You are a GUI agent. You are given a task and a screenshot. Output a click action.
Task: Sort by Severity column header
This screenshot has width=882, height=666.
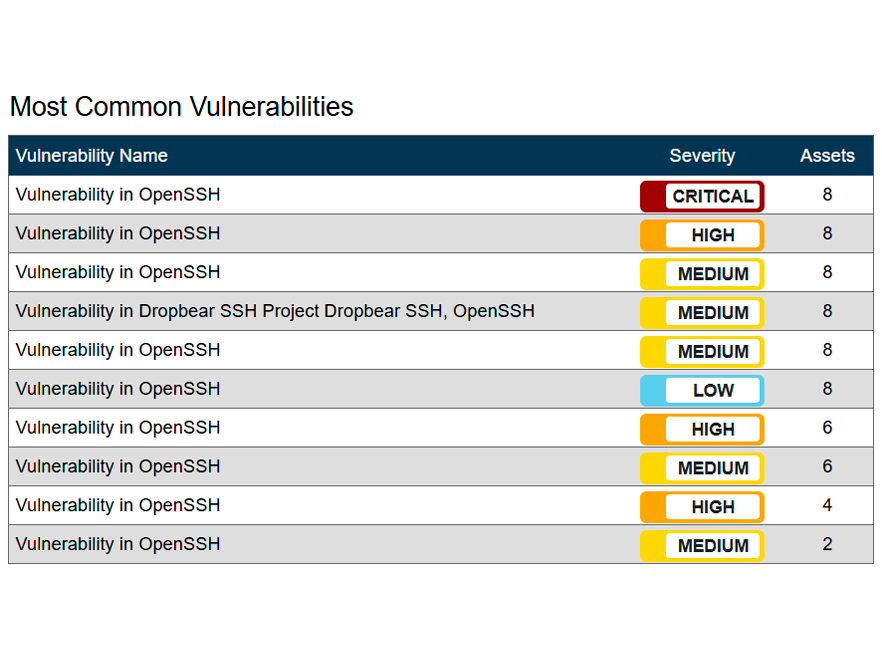click(x=702, y=156)
